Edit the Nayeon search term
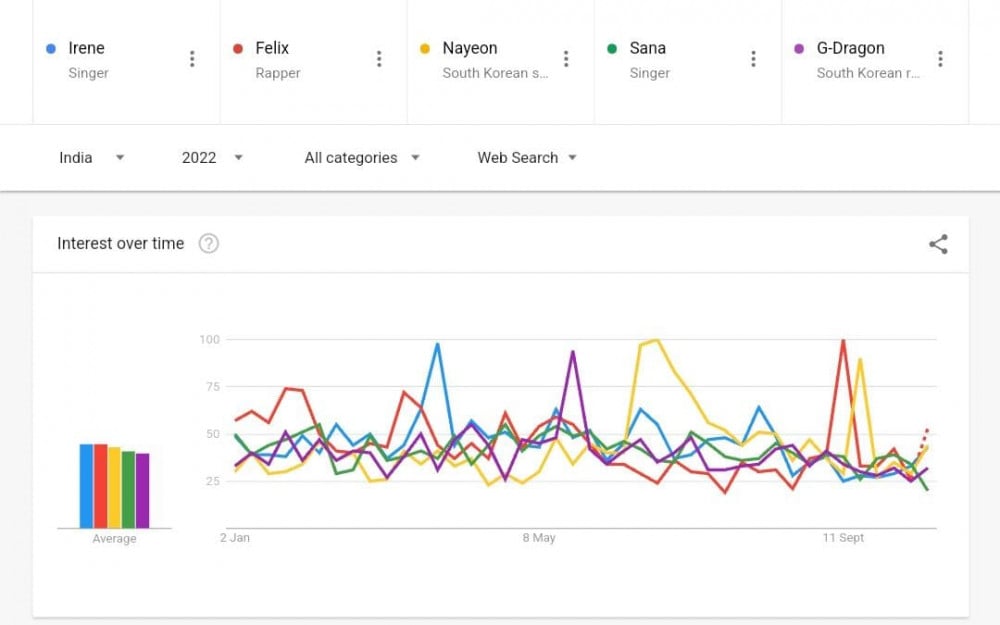1000x625 pixels. pos(470,49)
